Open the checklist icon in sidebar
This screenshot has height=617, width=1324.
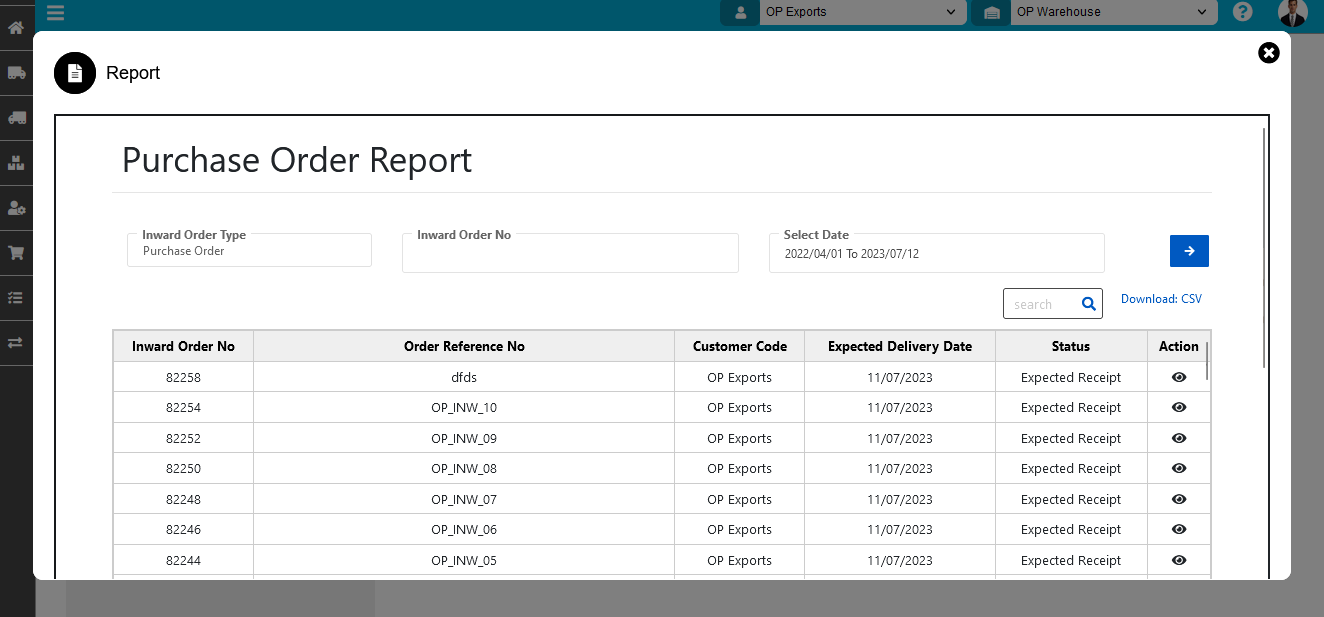tap(16, 298)
